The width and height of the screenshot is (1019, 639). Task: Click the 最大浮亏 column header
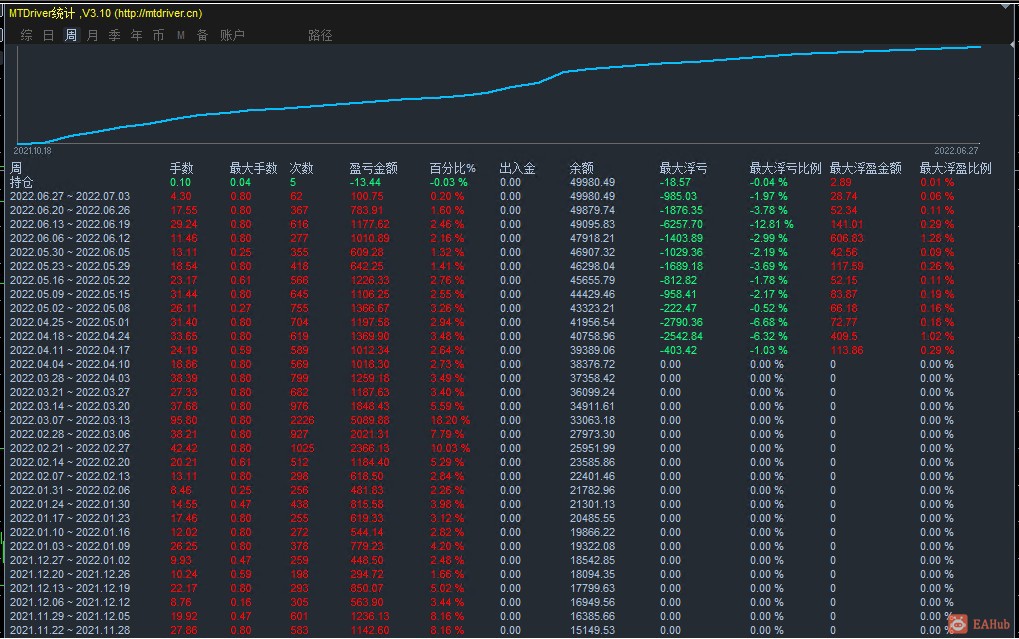tap(683, 168)
